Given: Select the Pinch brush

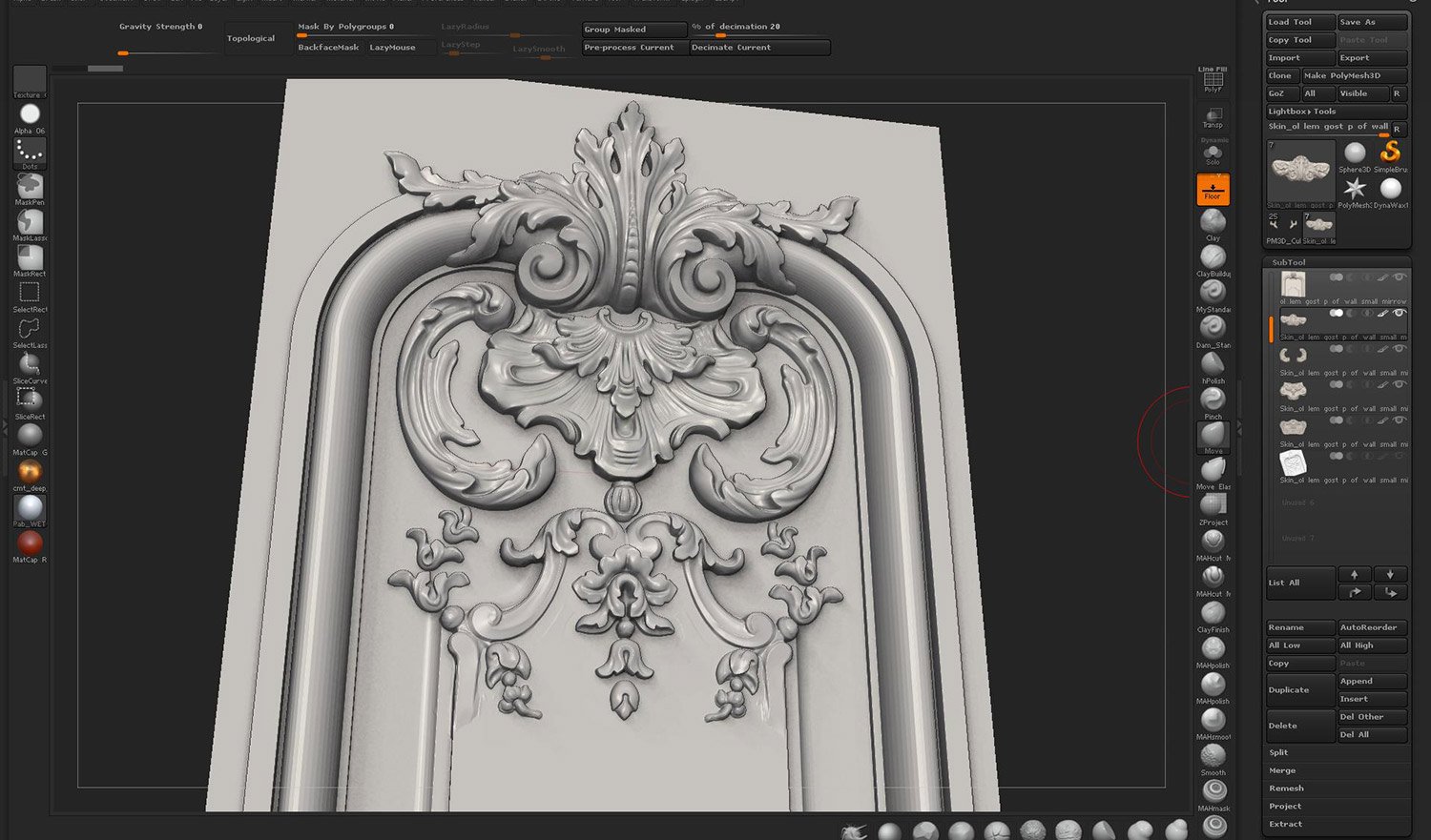Looking at the screenshot, I should (1213, 402).
